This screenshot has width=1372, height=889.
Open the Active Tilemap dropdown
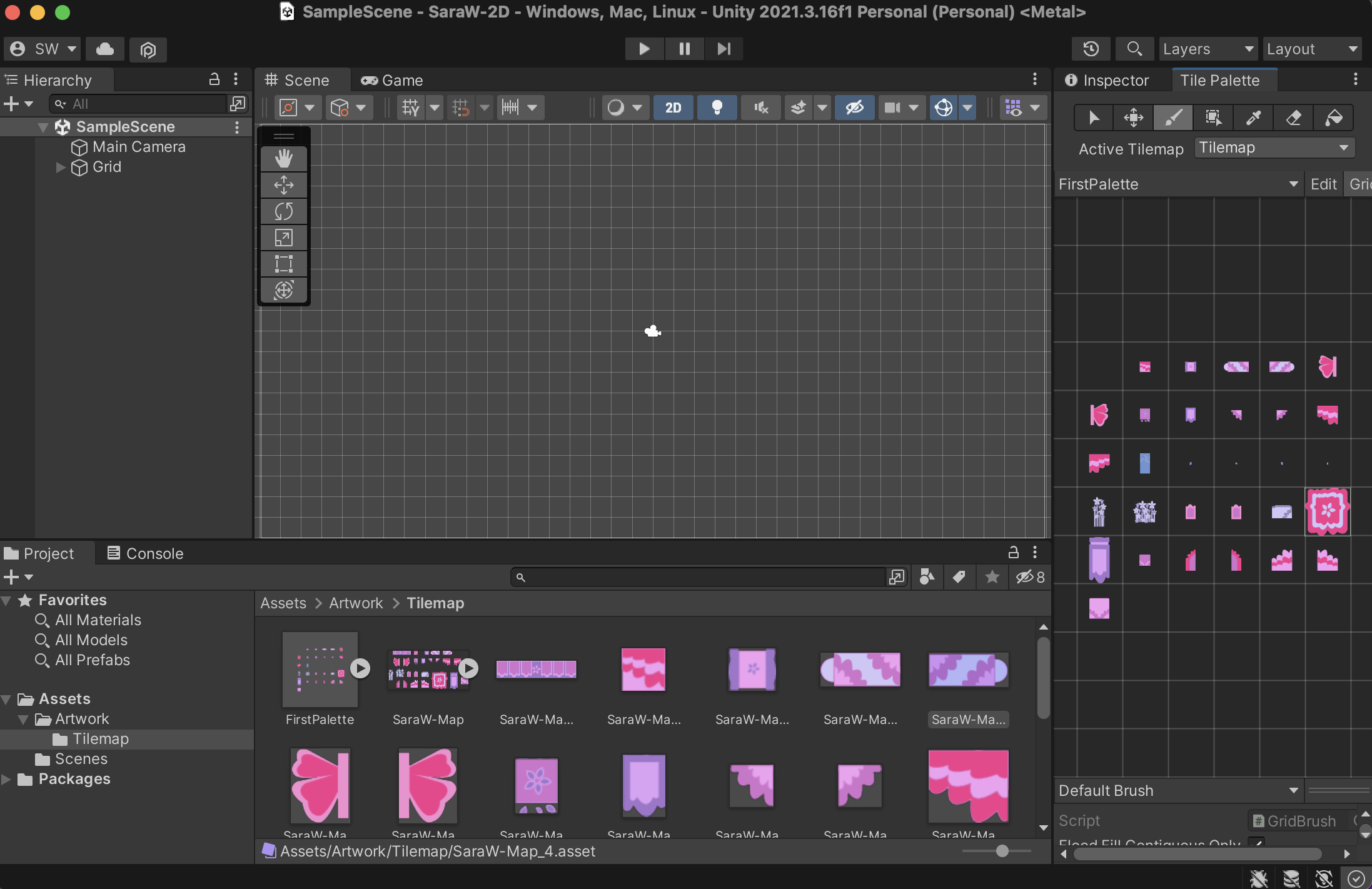pos(1274,148)
